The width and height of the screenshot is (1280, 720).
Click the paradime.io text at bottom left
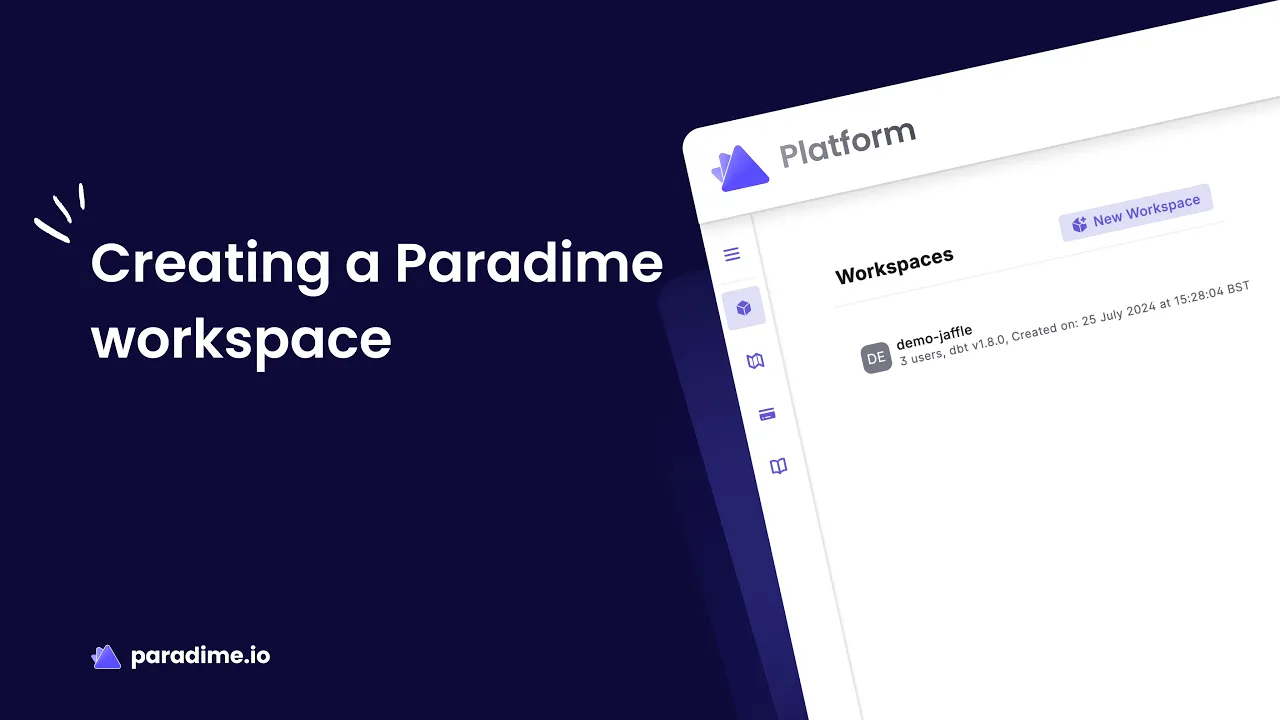pos(200,656)
